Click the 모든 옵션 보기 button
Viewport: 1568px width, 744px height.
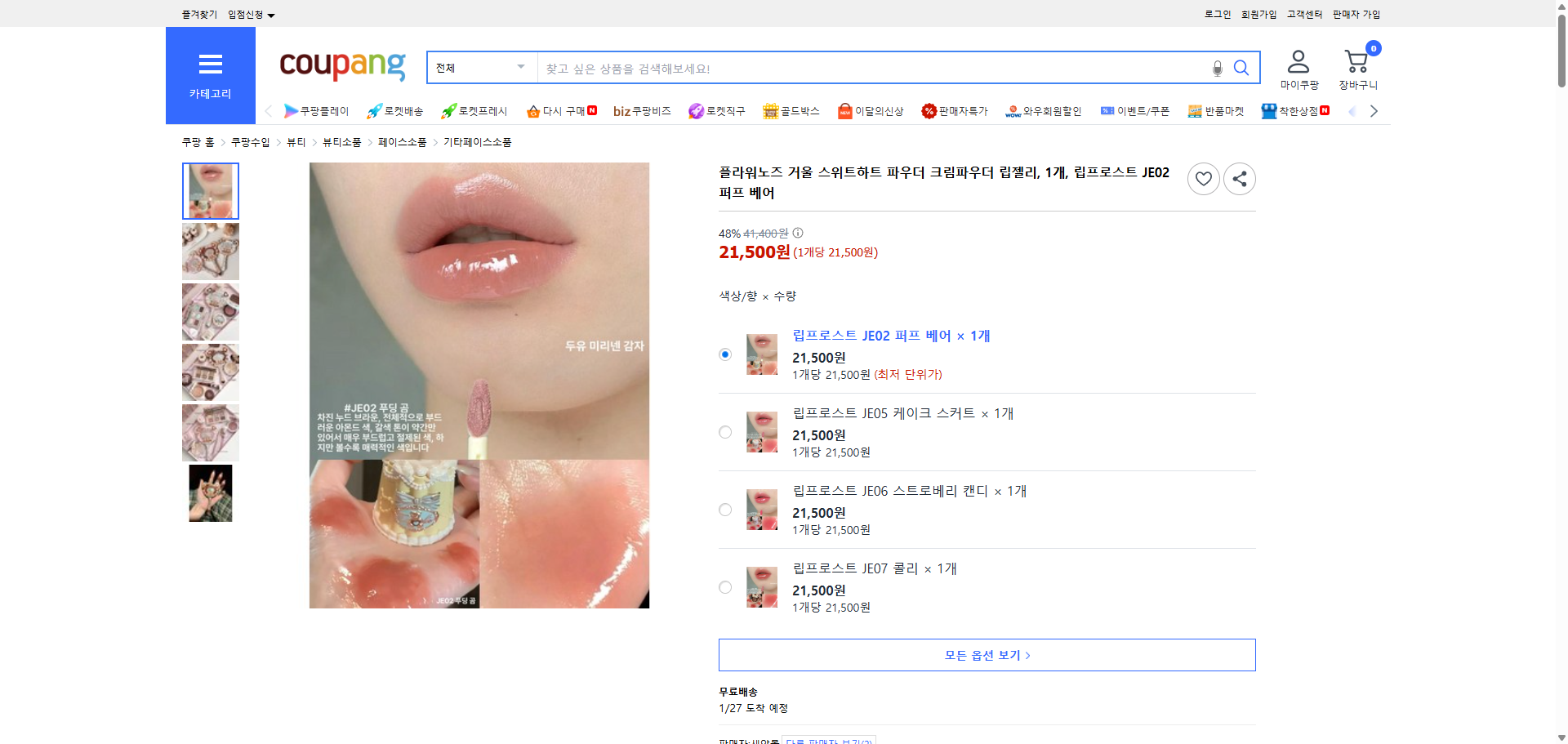coord(986,654)
